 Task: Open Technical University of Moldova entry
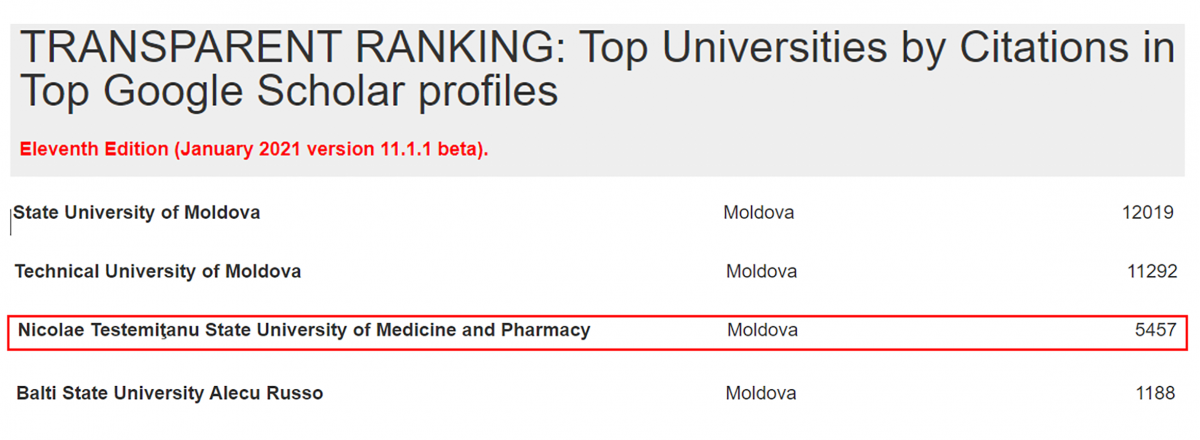point(158,271)
